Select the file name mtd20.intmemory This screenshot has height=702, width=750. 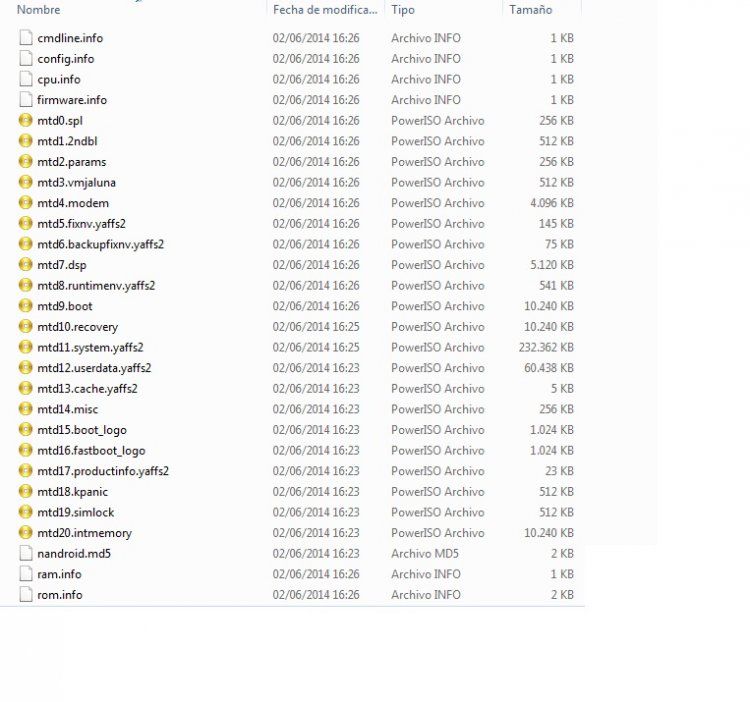tap(84, 533)
